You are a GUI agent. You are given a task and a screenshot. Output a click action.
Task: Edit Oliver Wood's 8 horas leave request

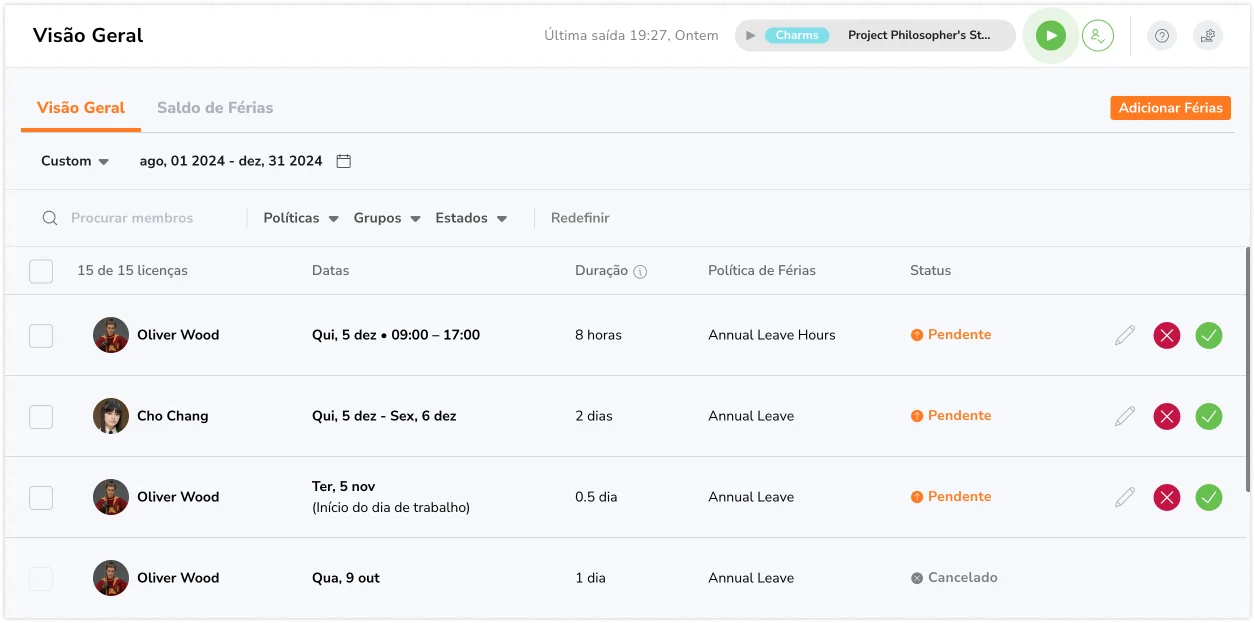tap(1125, 335)
